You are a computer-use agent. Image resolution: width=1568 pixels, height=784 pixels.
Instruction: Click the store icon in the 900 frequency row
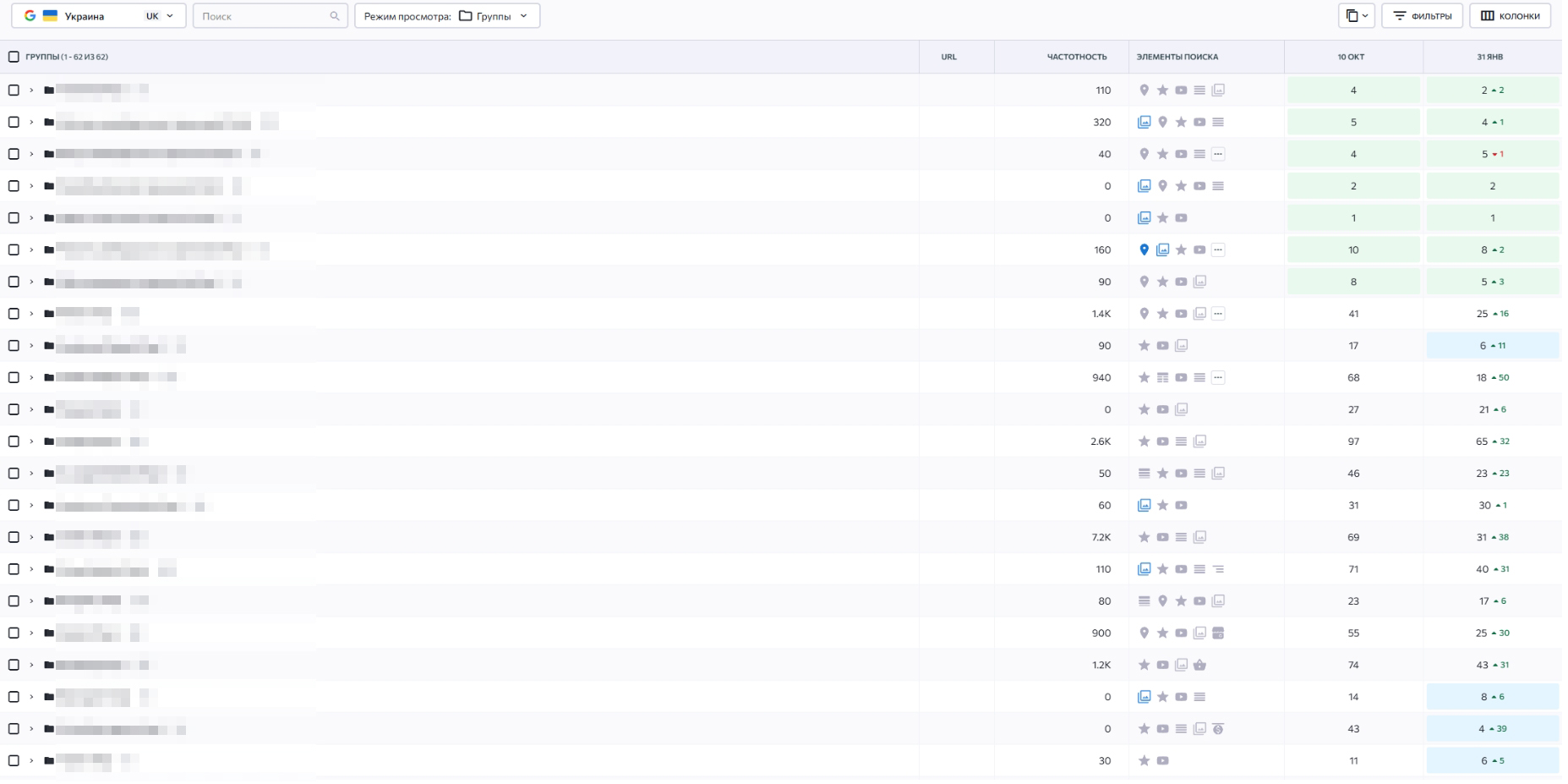[x=1218, y=633]
